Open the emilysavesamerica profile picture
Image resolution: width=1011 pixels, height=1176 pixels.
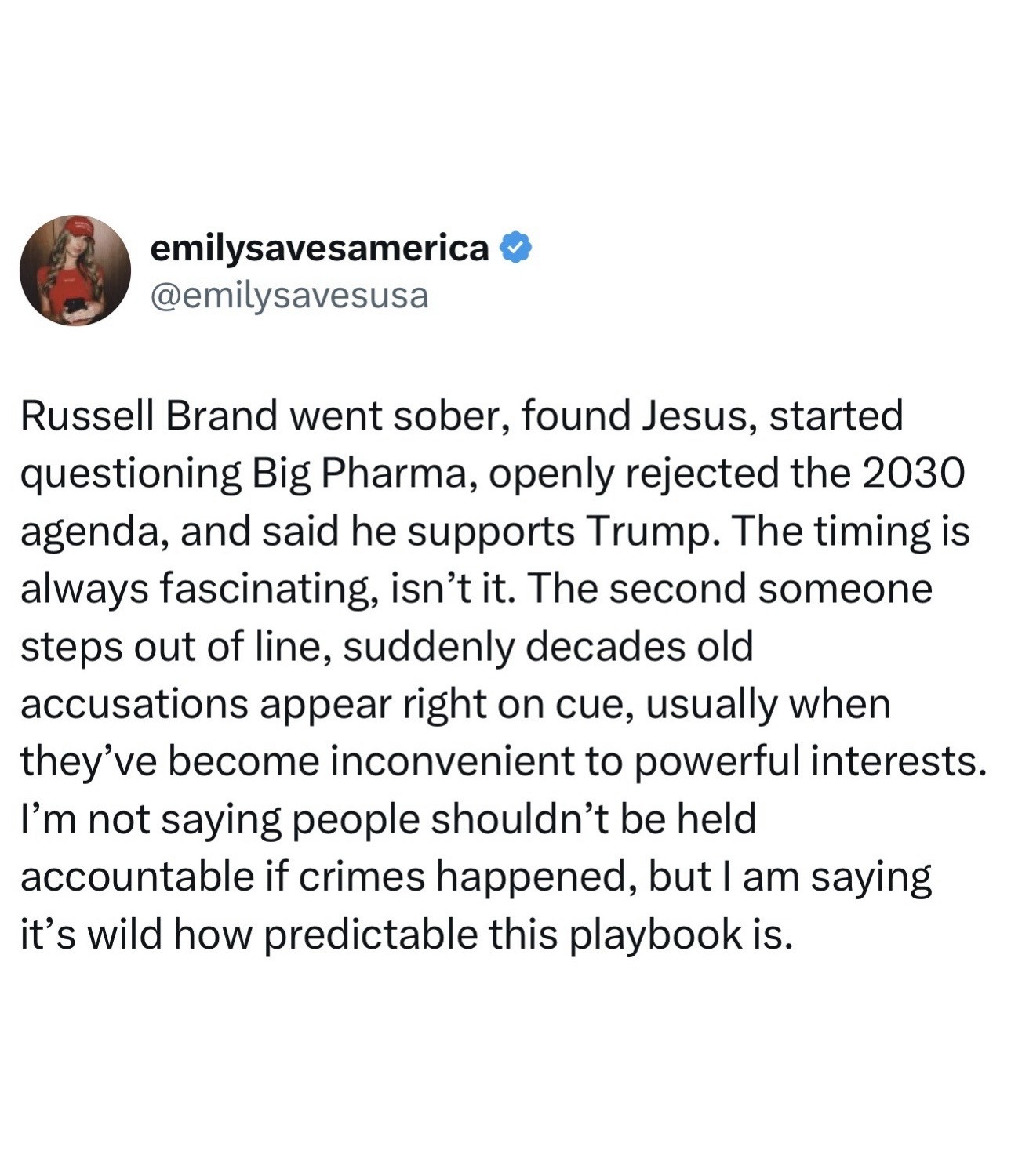(75, 270)
